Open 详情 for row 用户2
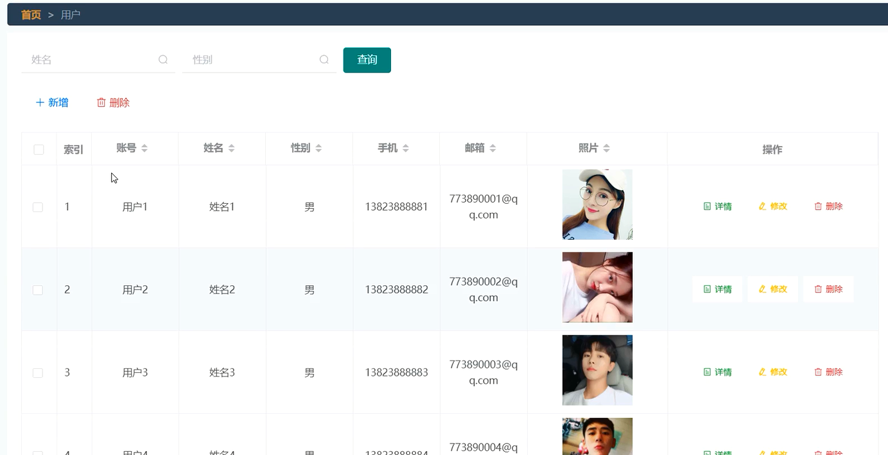The width and height of the screenshot is (888, 455). pyautogui.click(x=718, y=289)
